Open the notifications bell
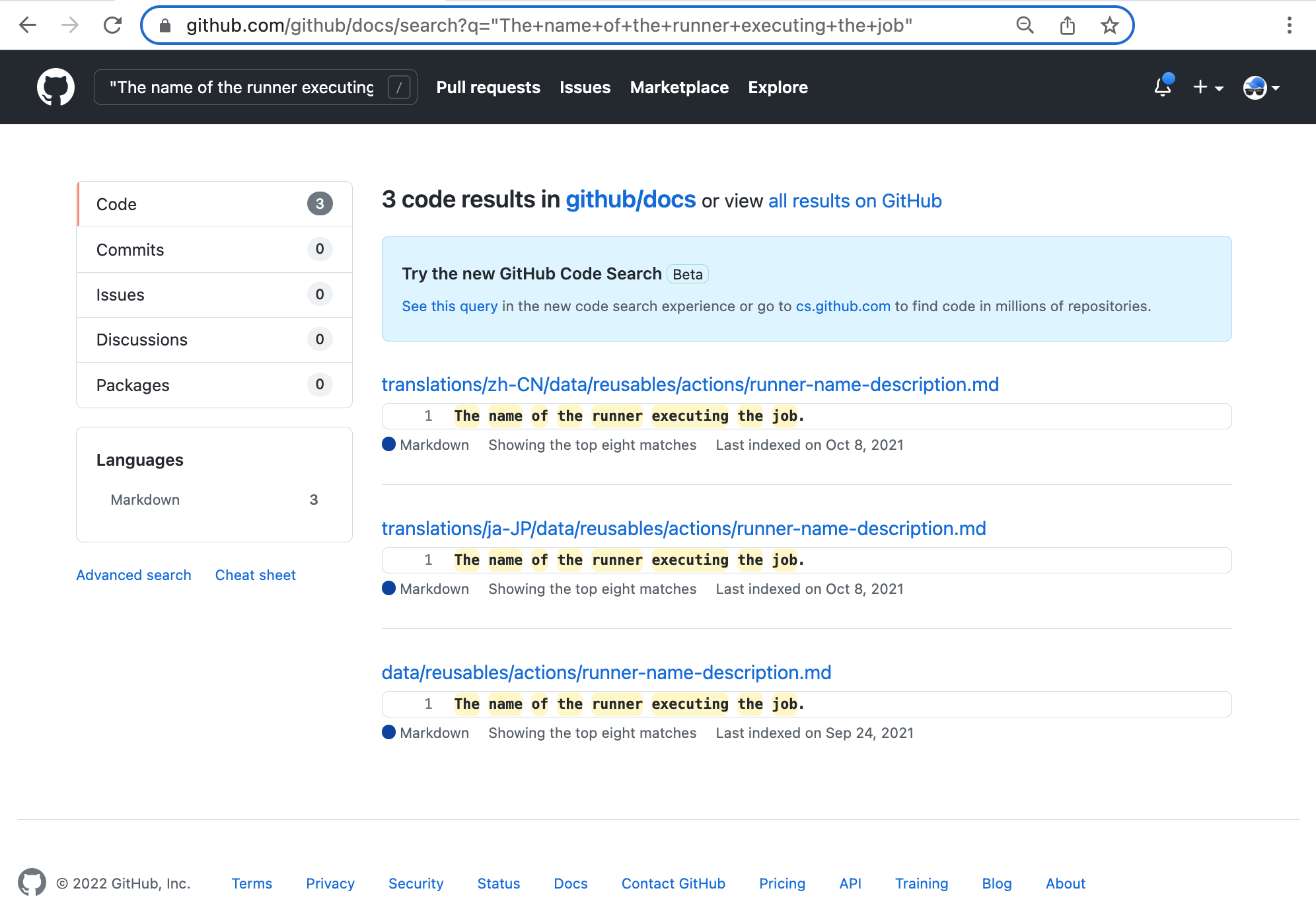This screenshot has height=909, width=1316. tap(1163, 87)
